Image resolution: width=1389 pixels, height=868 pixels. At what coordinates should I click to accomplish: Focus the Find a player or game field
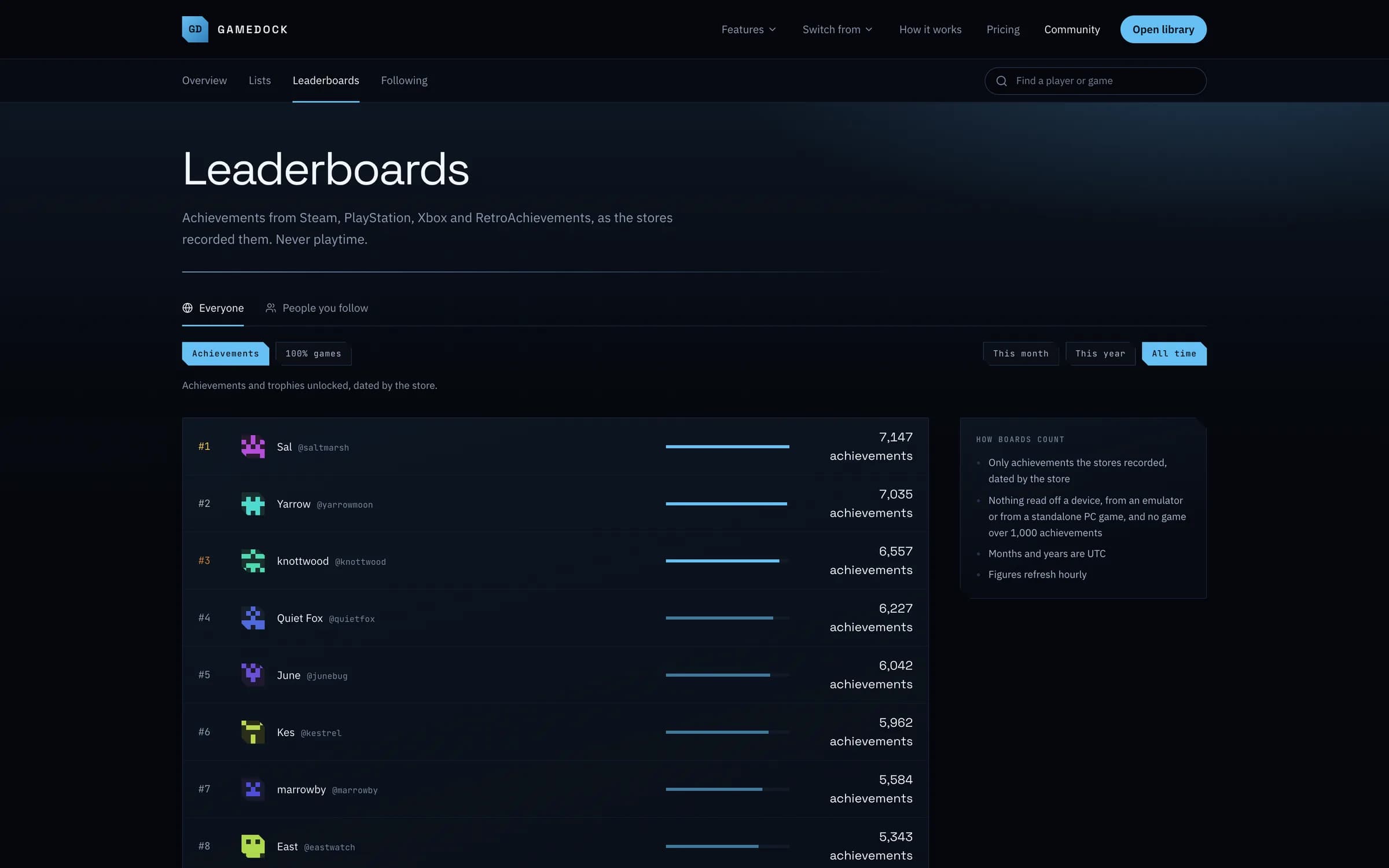point(1095,81)
